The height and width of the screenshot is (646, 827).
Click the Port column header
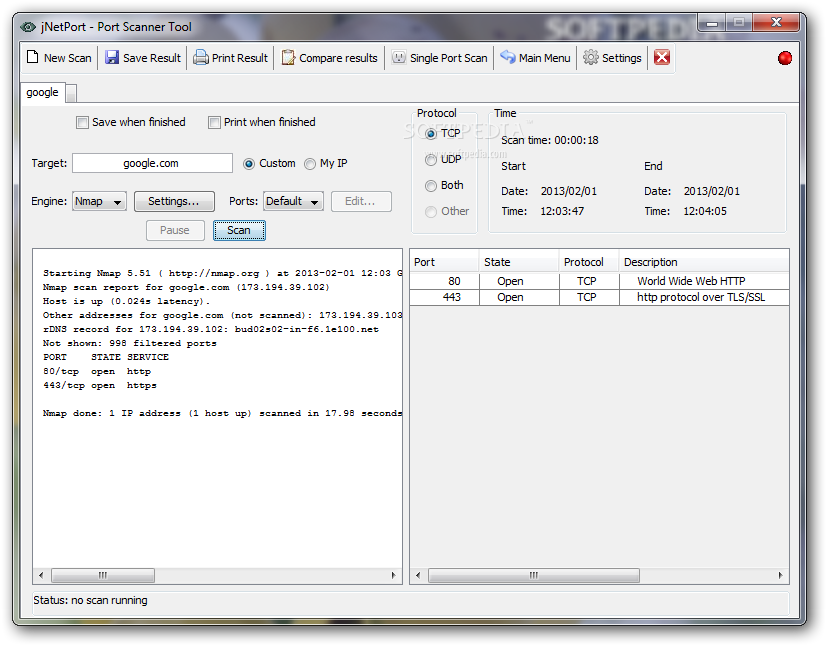(x=445, y=262)
